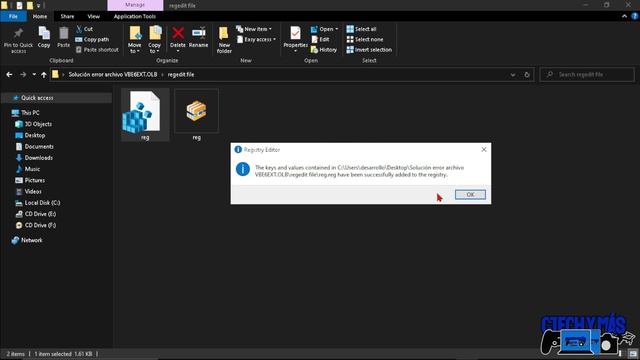Image resolution: width=640 pixels, height=360 pixels.
Task: Click the Search regedit file box
Action: pos(587,74)
